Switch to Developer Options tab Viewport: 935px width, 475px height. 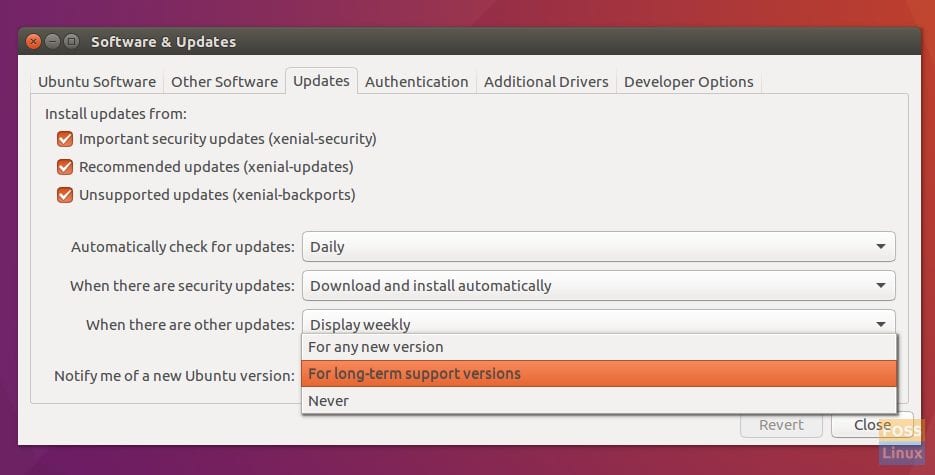pyautogui.click(x=689, y=82)
